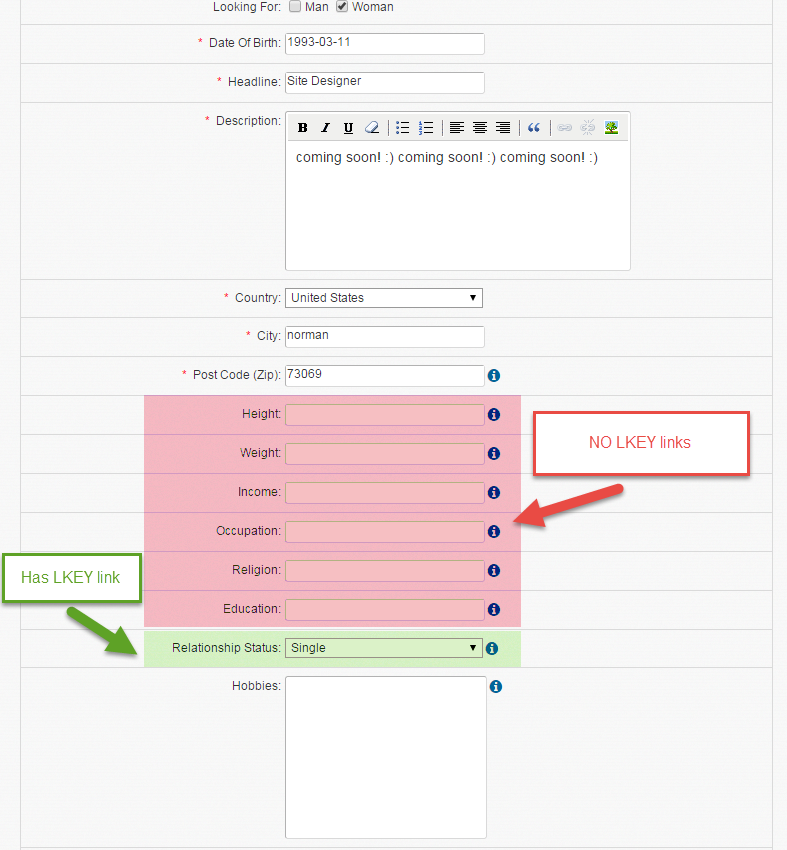Screen dimensions: 787x850
Task: Center-align the description text
Action: tap(480, 128)
